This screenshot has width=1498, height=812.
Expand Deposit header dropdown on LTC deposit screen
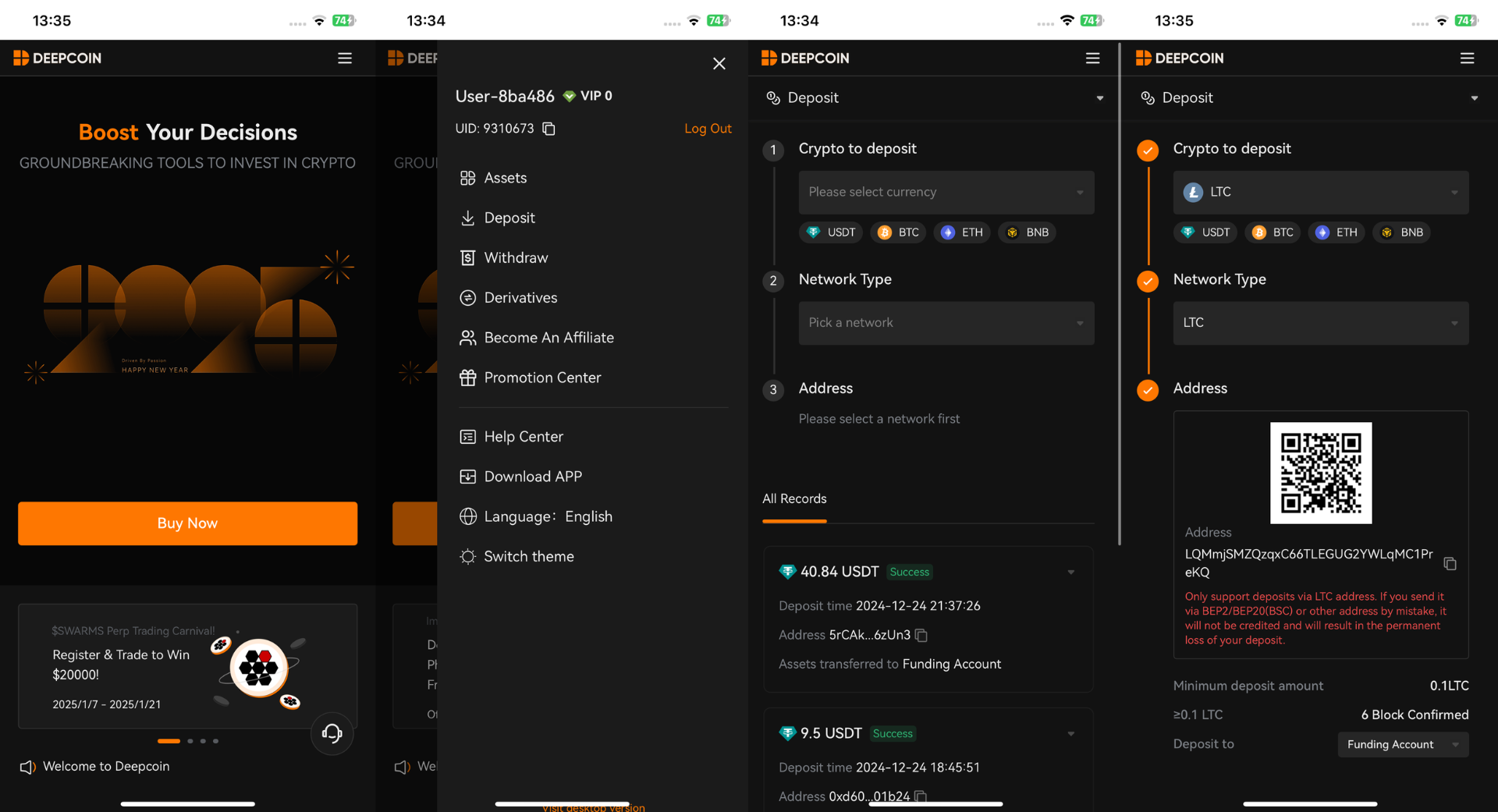click(1475, 98)
